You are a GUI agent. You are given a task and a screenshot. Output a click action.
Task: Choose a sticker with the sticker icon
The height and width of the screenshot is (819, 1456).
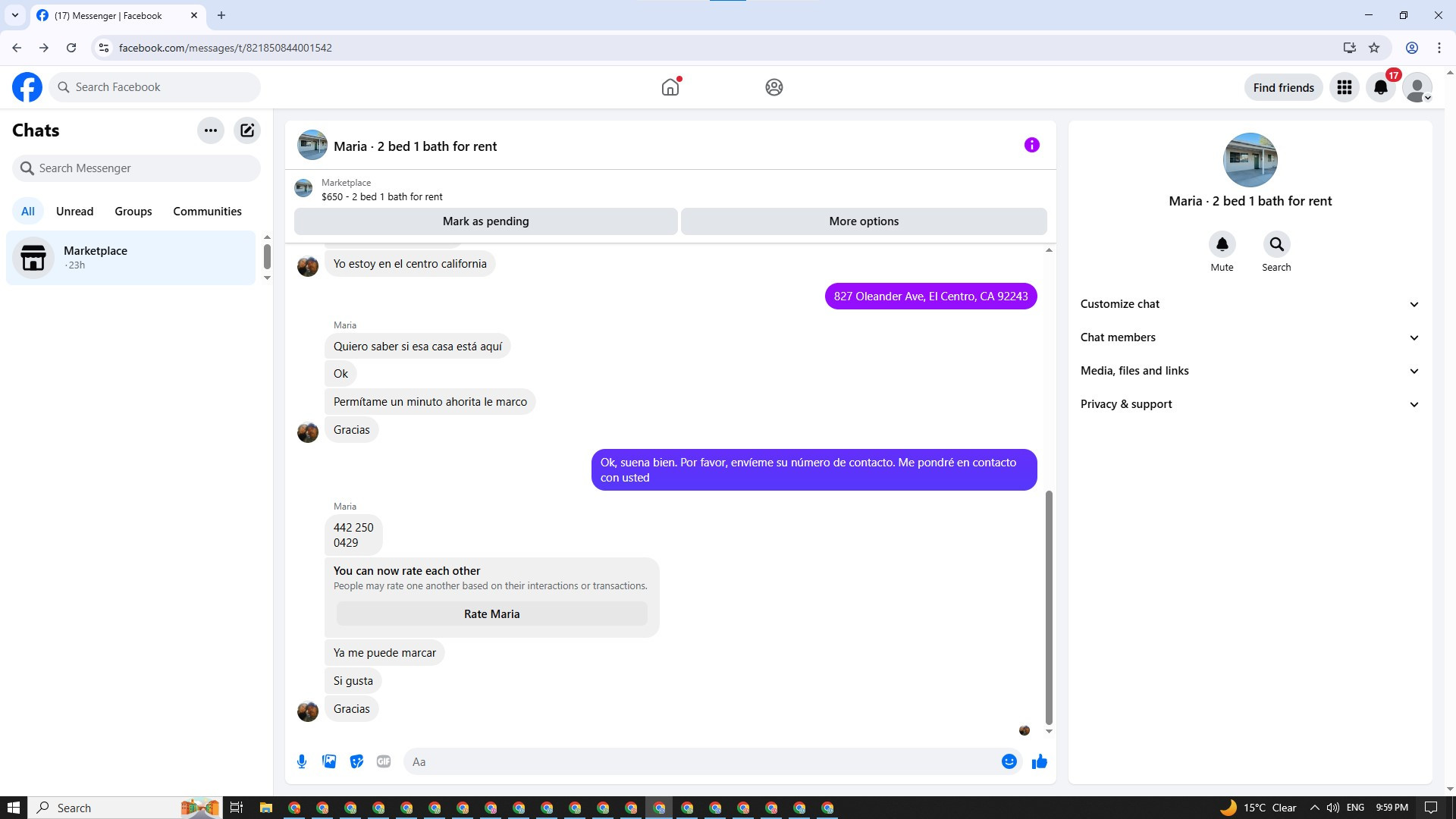(356, 761)
